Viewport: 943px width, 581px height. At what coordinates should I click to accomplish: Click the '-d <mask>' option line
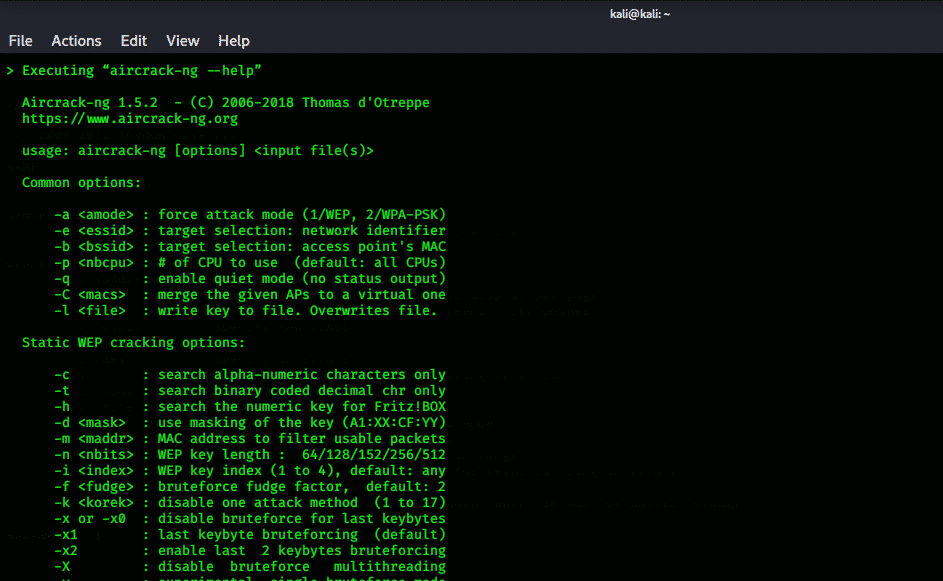[250, 422]
